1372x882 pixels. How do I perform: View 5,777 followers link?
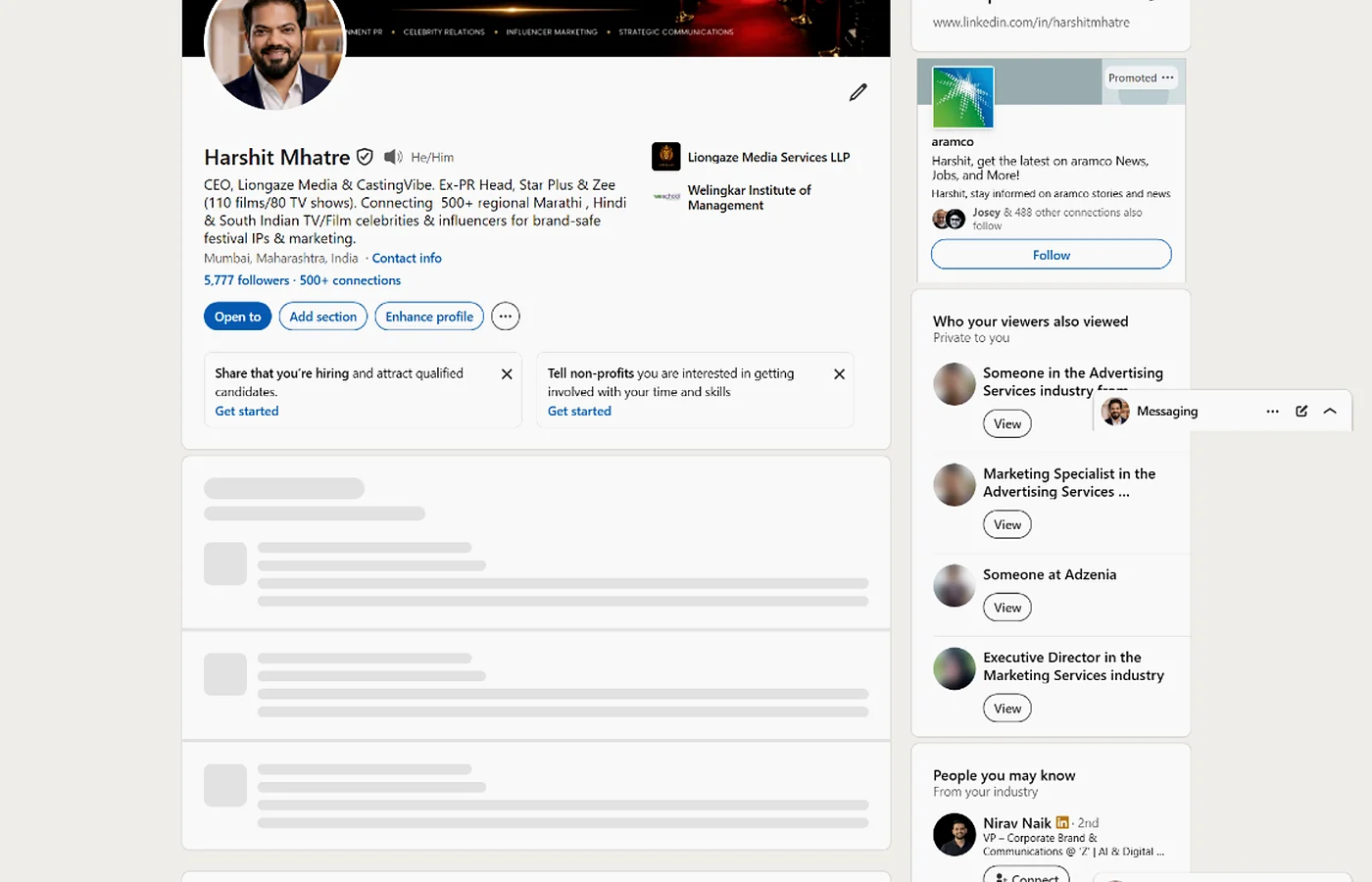click(247, 280)
